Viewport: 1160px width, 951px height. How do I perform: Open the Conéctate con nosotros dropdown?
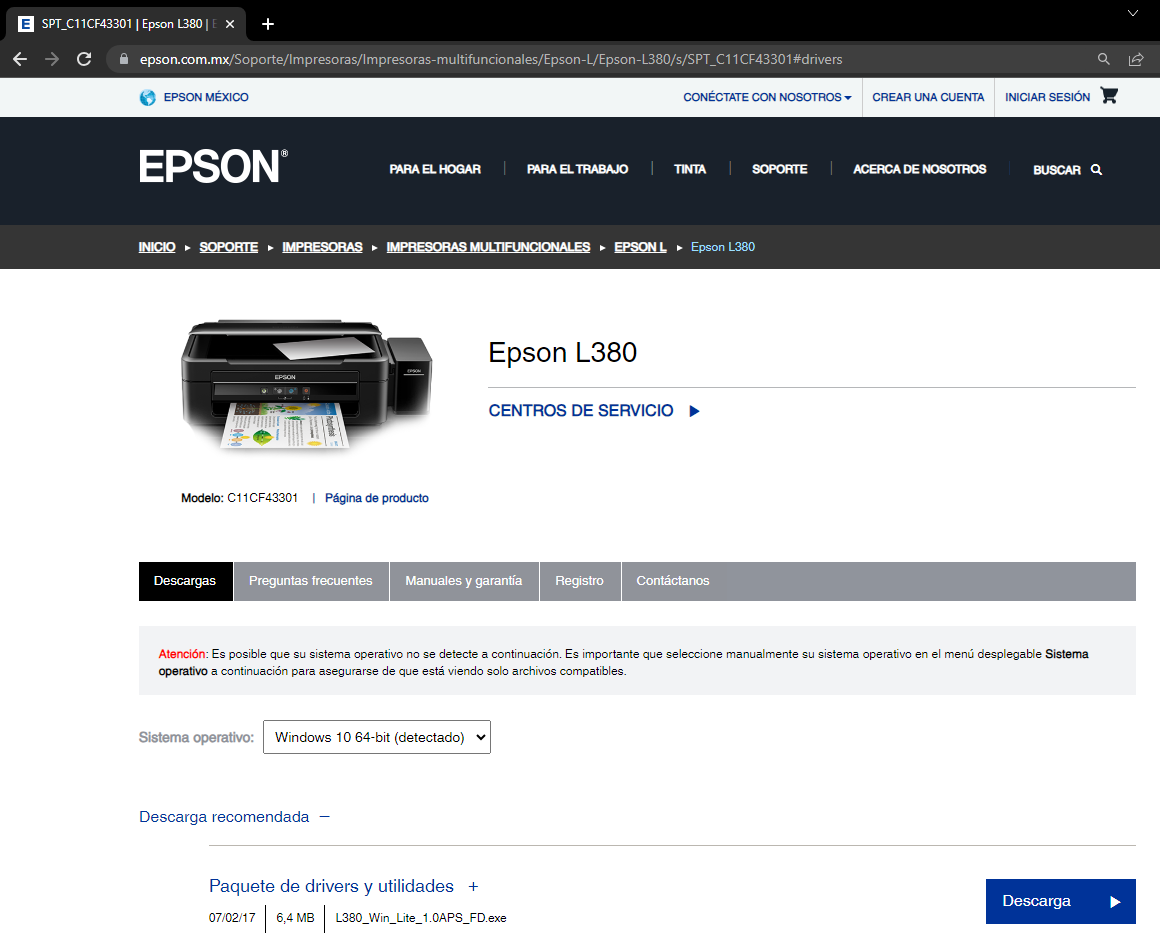click(767, 97)
